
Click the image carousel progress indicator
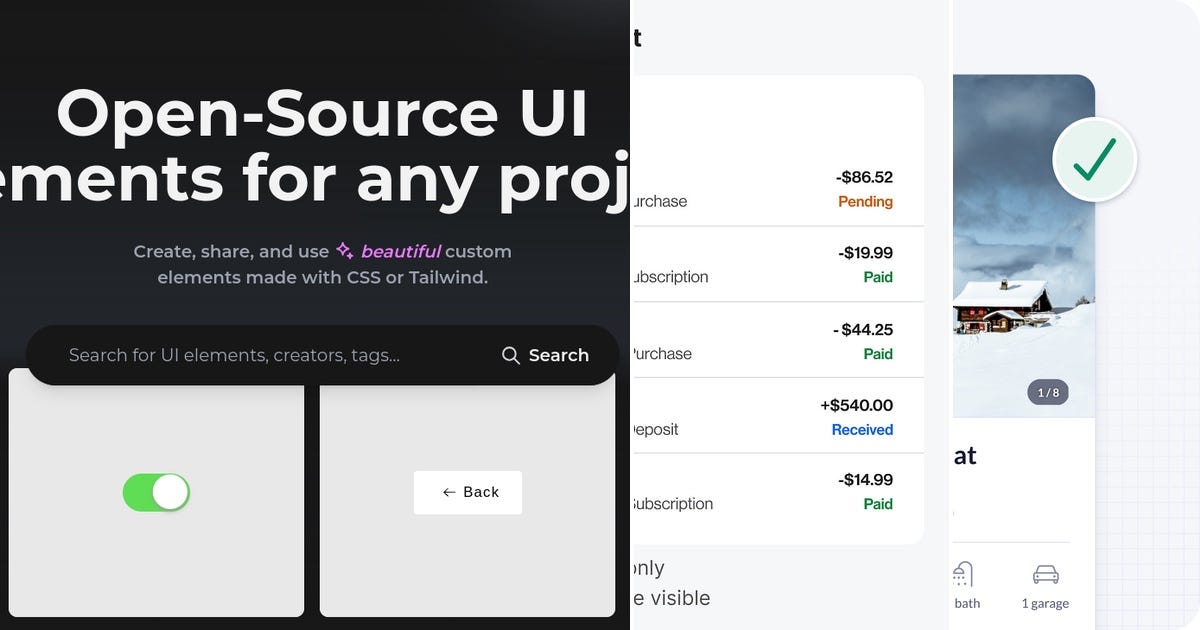click(1049, 392)
